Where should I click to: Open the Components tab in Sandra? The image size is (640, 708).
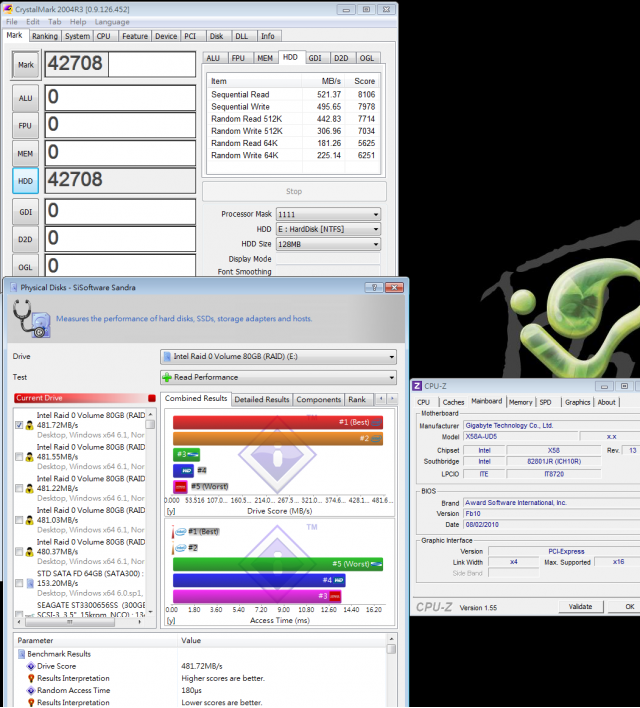[318, 400]
